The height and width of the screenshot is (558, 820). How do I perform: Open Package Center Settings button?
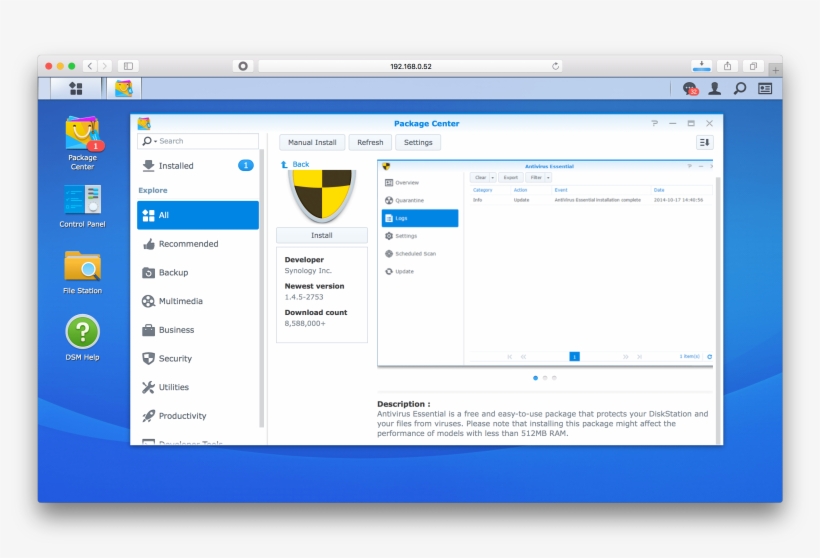click(418, 142)
